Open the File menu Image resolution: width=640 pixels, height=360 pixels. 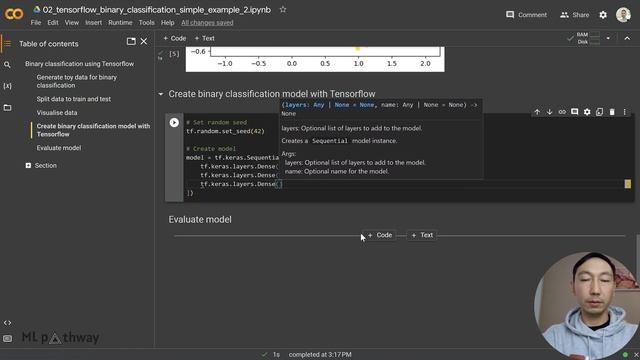pyautogui.click(x=36, y=22)
